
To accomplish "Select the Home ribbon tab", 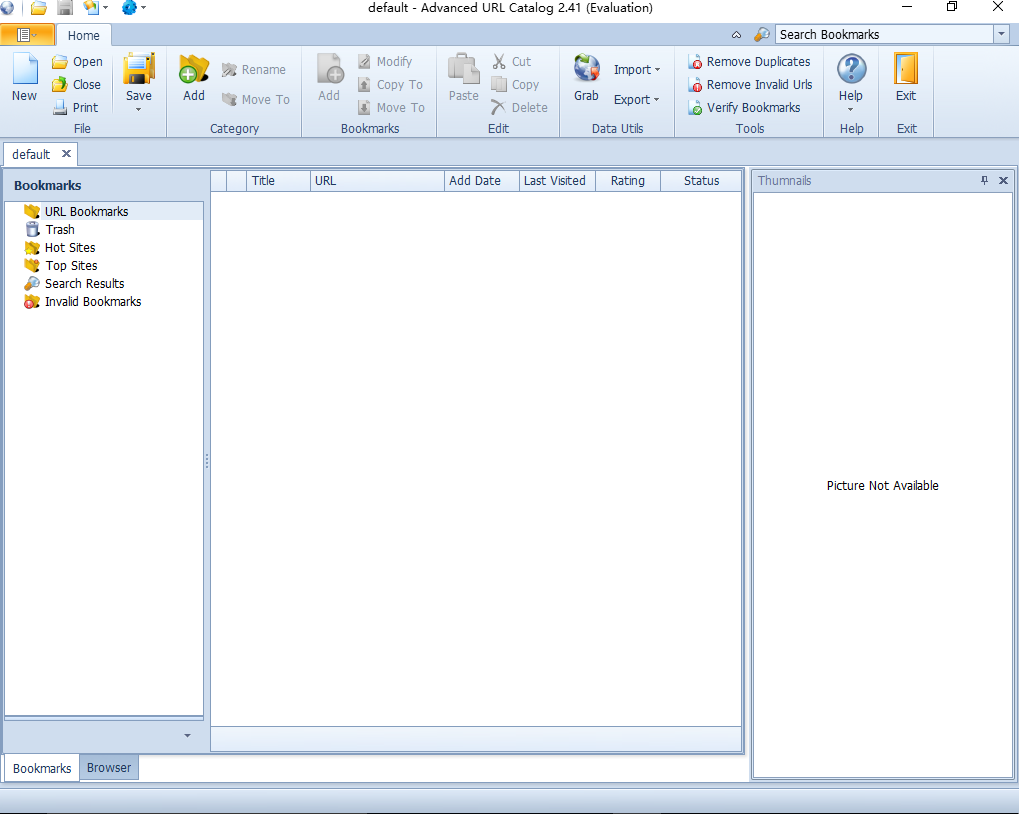I will coord(84,35).
